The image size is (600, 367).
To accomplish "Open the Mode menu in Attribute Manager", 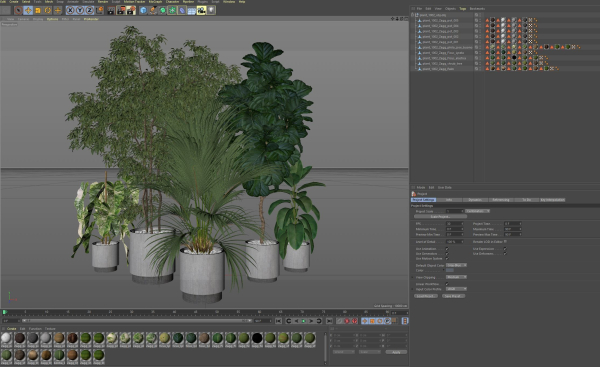I will click(421, 188).
